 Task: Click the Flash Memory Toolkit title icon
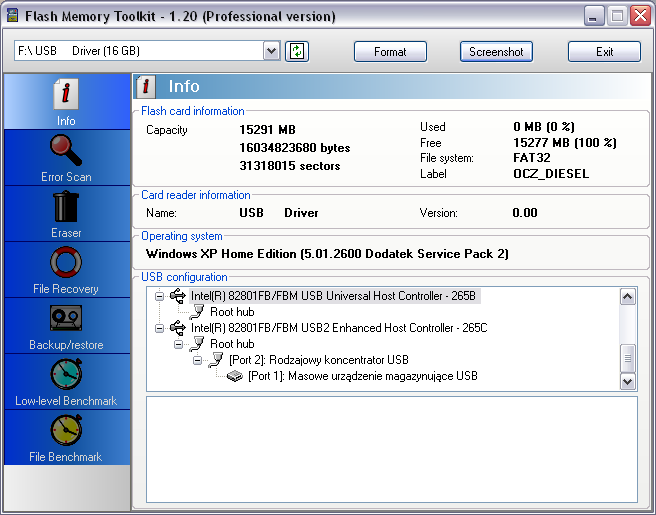point(13,15)
